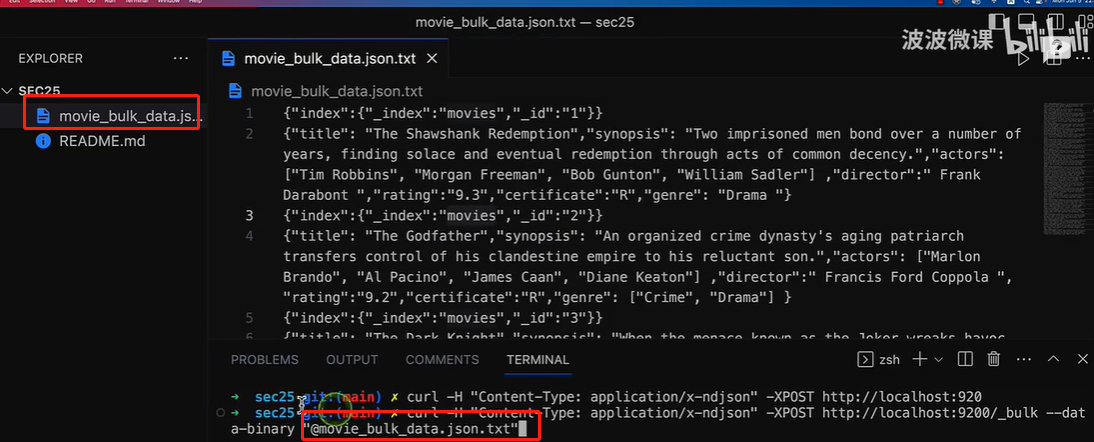Viewport: 1094px width, 442px height.
Task: Click the info icon beside README.md
Action: click(43, 142)
